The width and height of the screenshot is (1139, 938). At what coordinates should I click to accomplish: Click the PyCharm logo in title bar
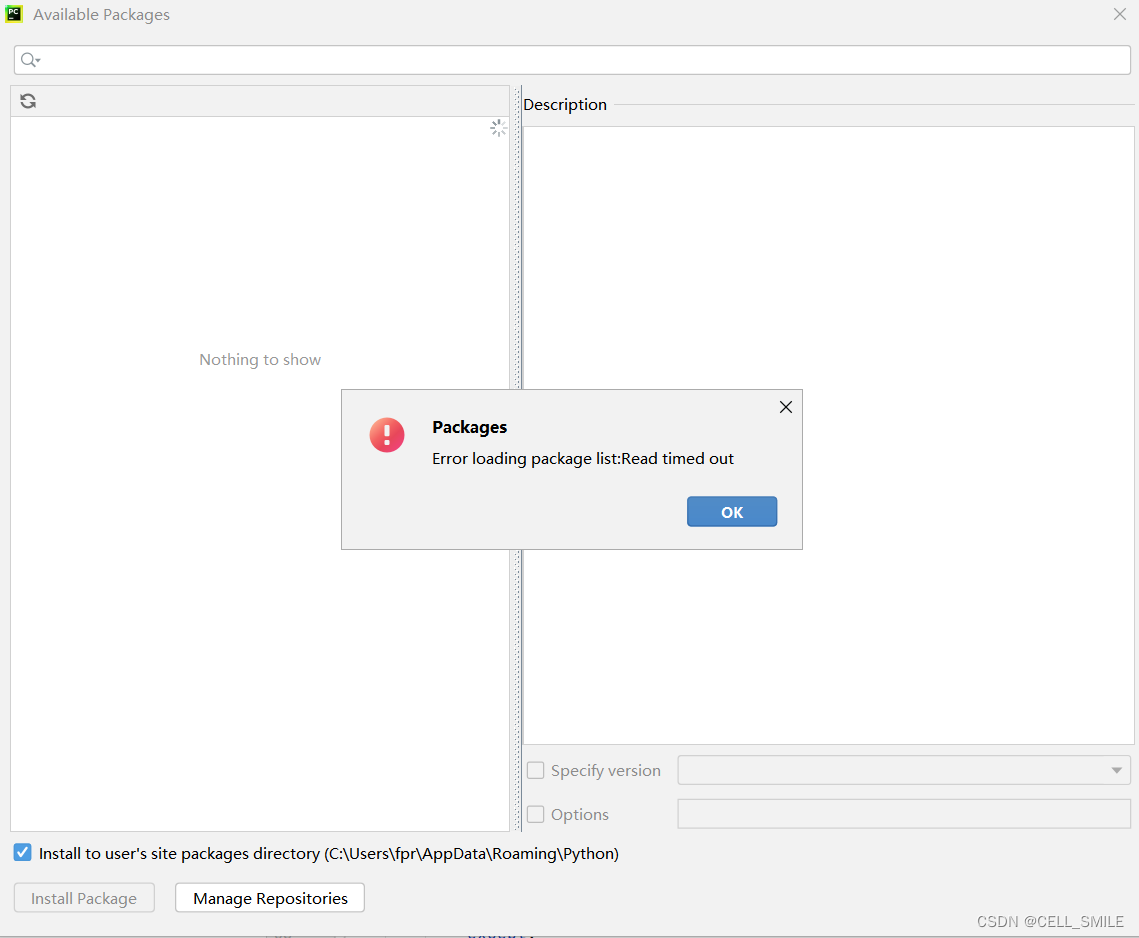14,14
